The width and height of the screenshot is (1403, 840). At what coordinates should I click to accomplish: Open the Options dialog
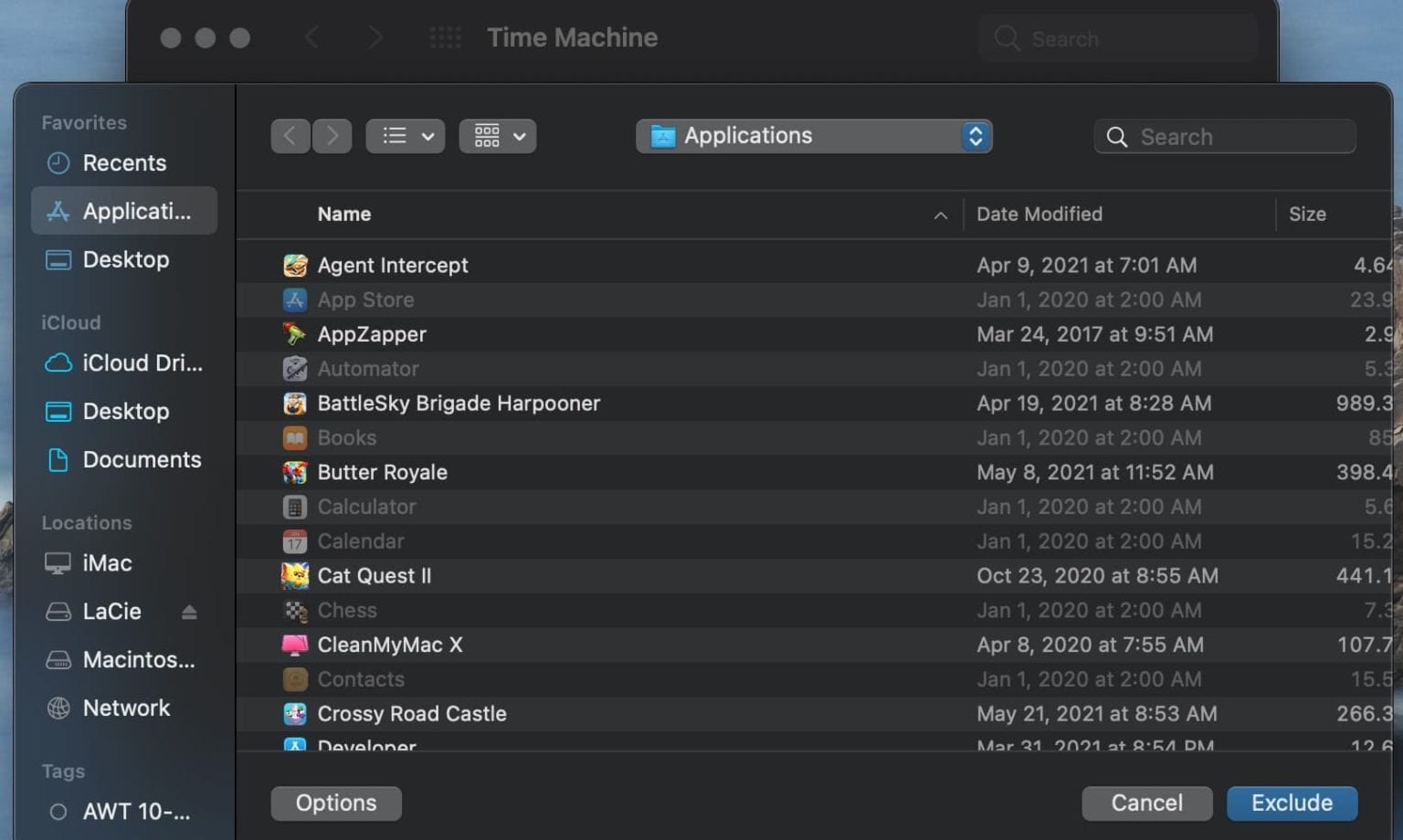335,803
